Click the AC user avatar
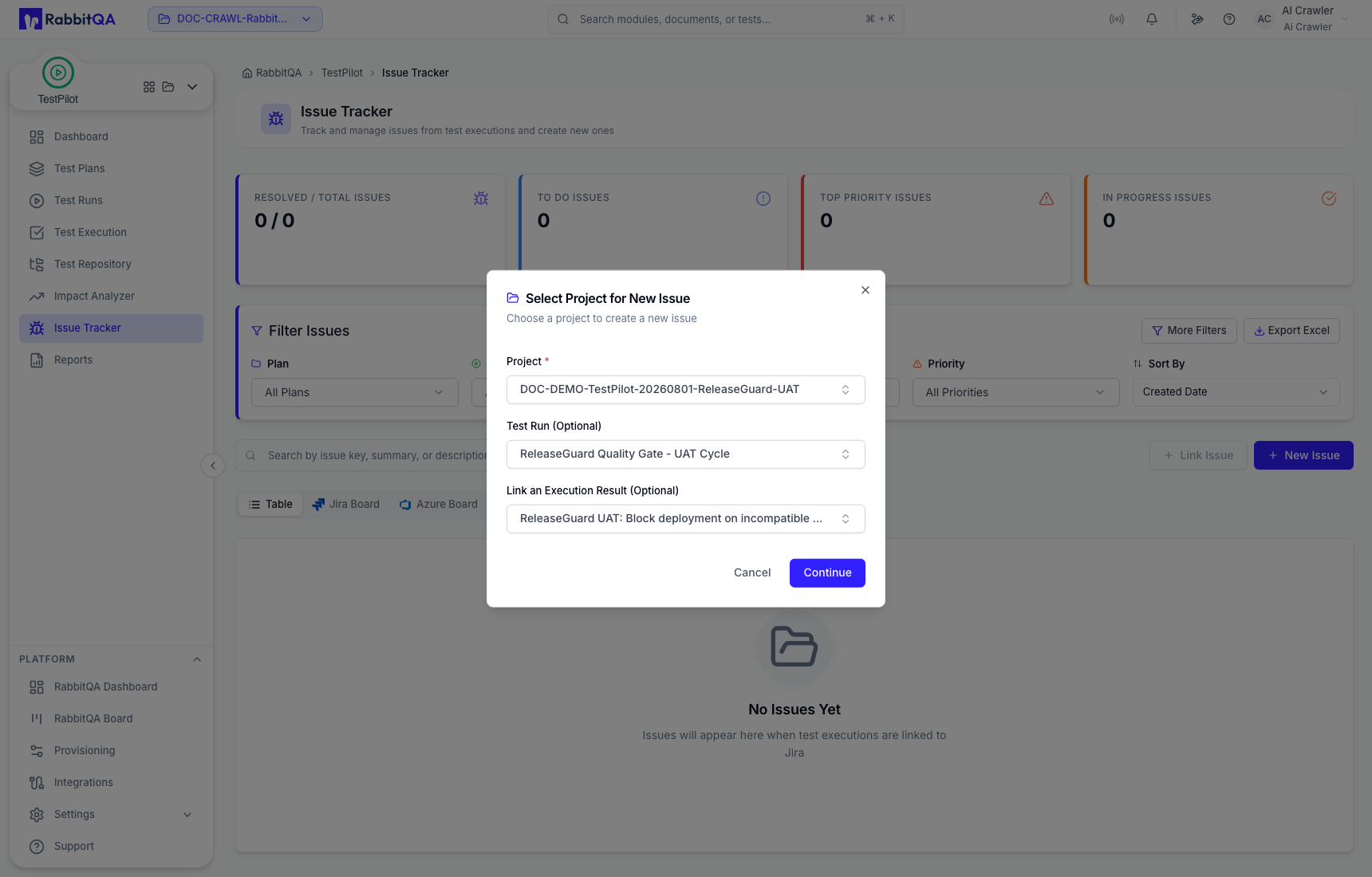Image resolution: width=1372 pixels, height=877 pixels. pos(1264,19)
